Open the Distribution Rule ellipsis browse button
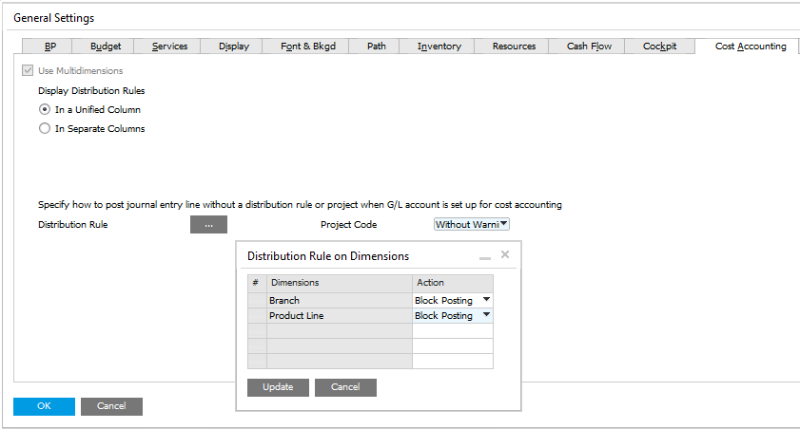Image resolution: width=800 pixels, height=429 pixels. 208,225
